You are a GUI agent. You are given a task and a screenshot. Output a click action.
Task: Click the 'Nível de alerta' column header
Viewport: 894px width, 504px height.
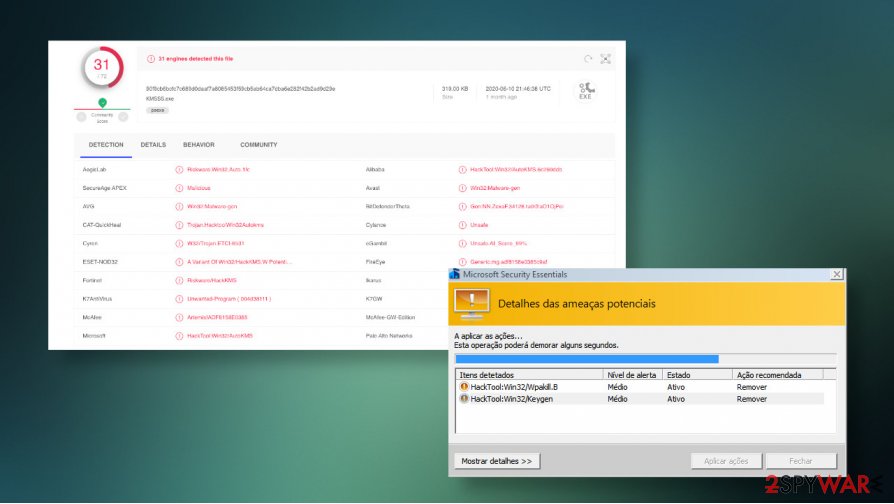[x=633, y=375]
